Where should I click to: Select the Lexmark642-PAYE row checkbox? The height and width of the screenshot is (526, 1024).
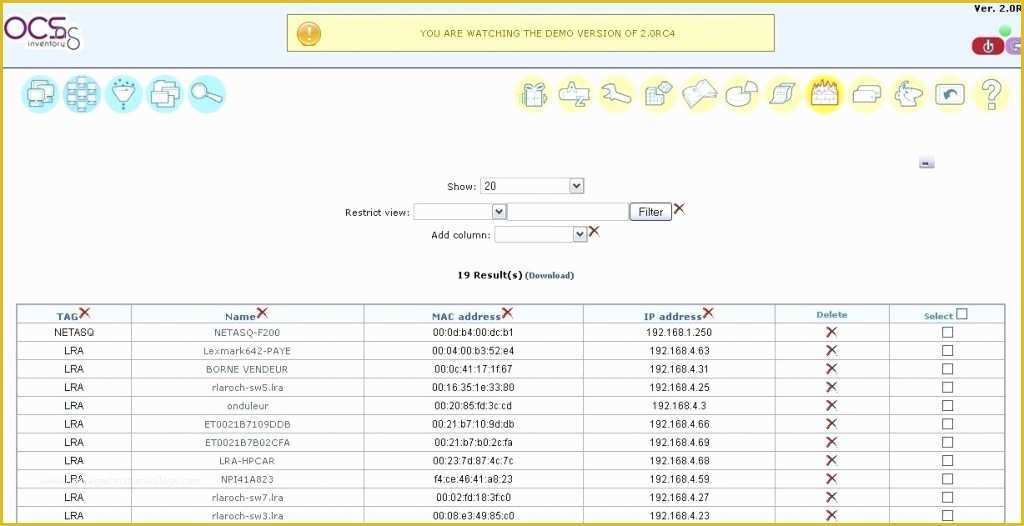click(x=948, y=350)
